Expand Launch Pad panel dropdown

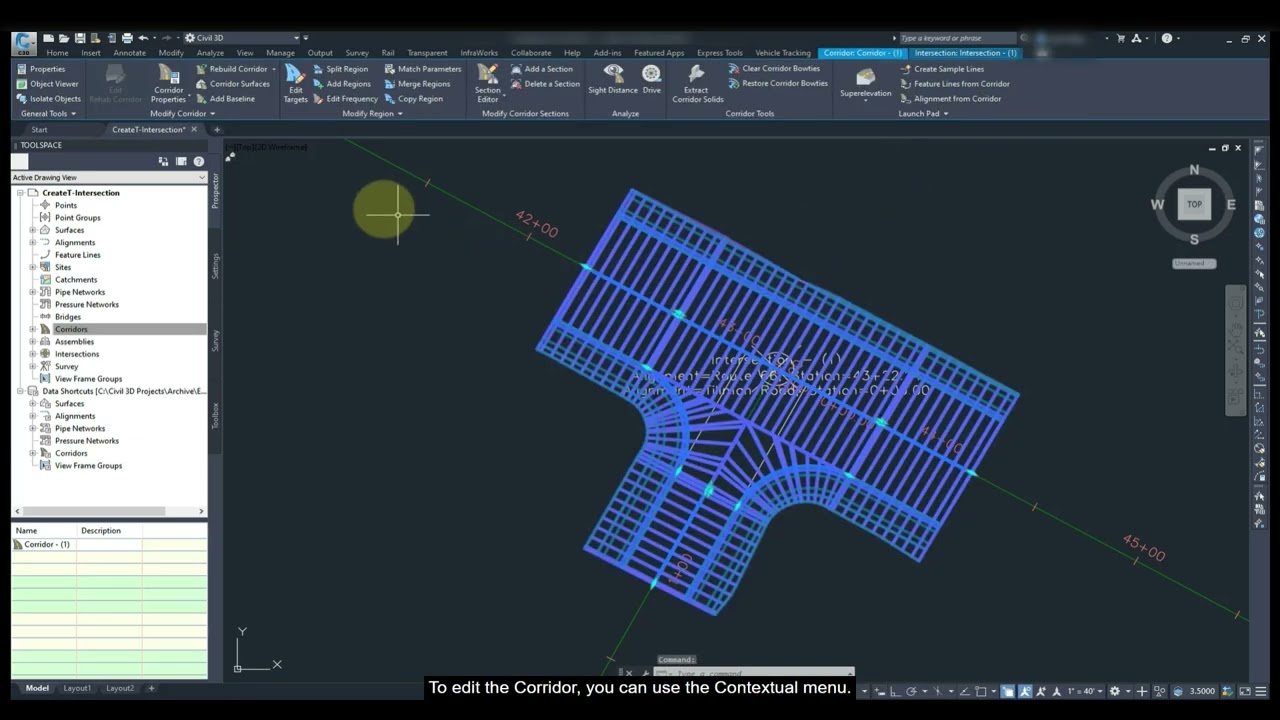pos(923,114)
